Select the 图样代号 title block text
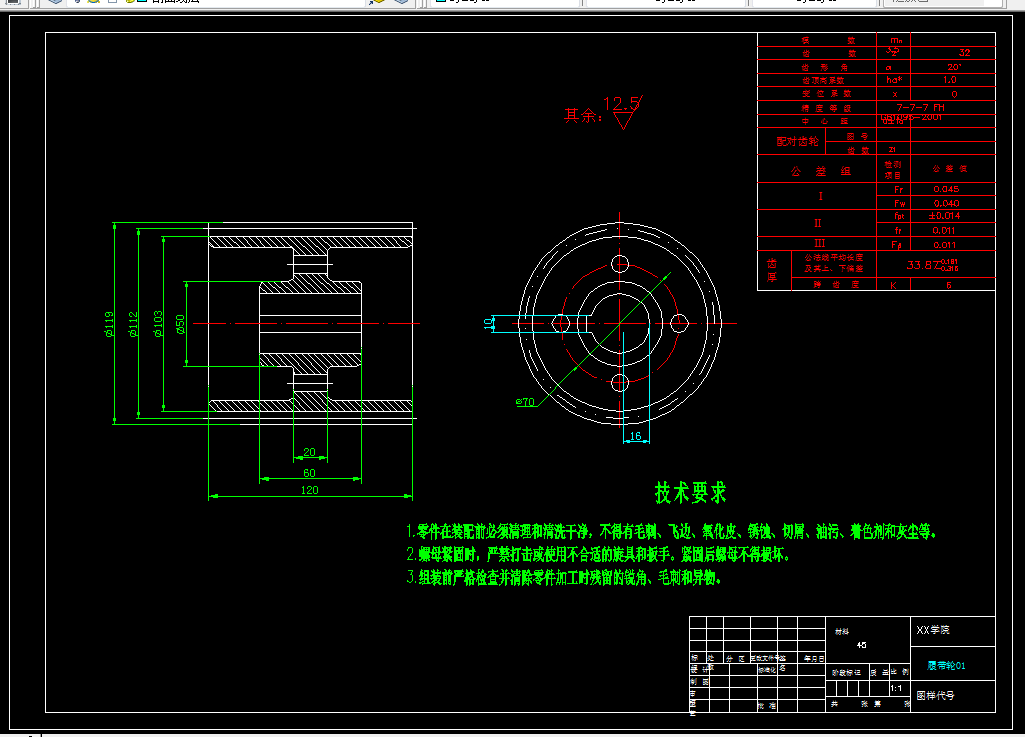Viewport: 1025px width, 737px height. pyautogui.click(x=935, y=695)
